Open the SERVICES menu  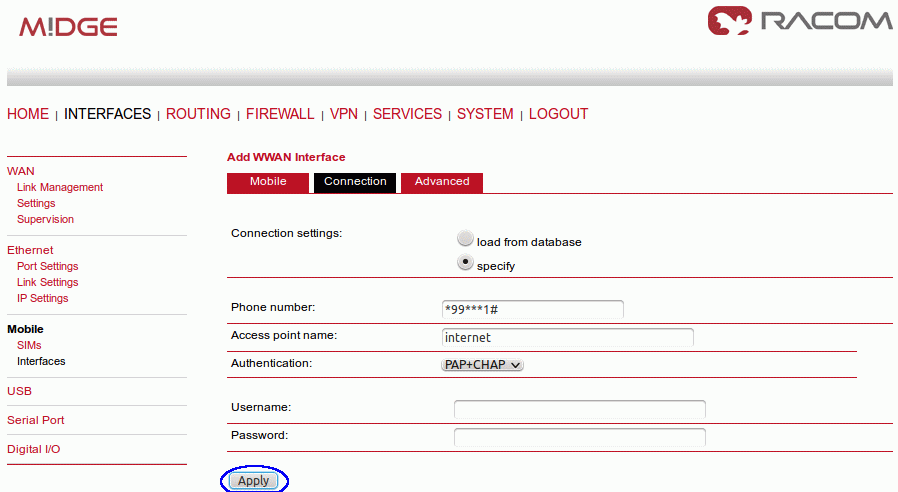[x=407, y=114]
